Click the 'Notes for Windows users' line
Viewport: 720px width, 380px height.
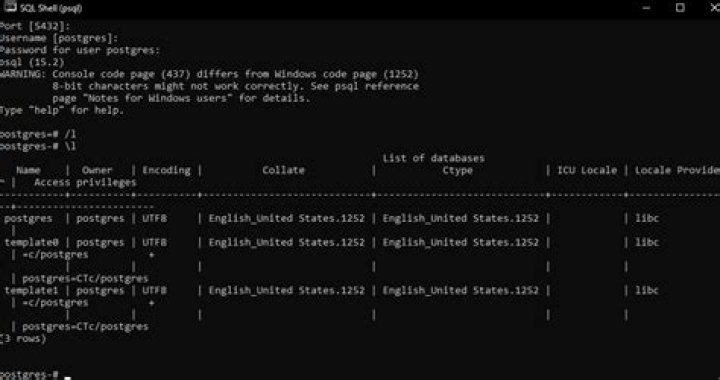181,98
